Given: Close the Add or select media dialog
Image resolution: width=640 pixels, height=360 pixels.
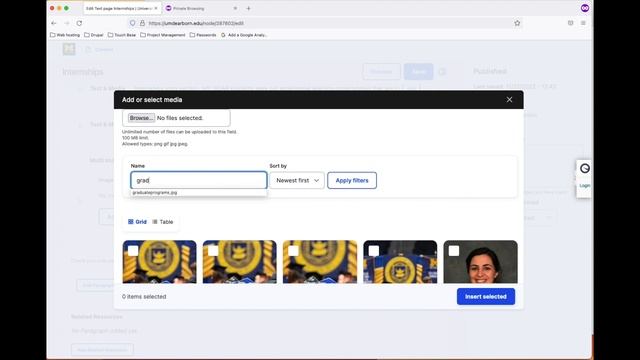Looking at the screenshot, I should (509, 100).
